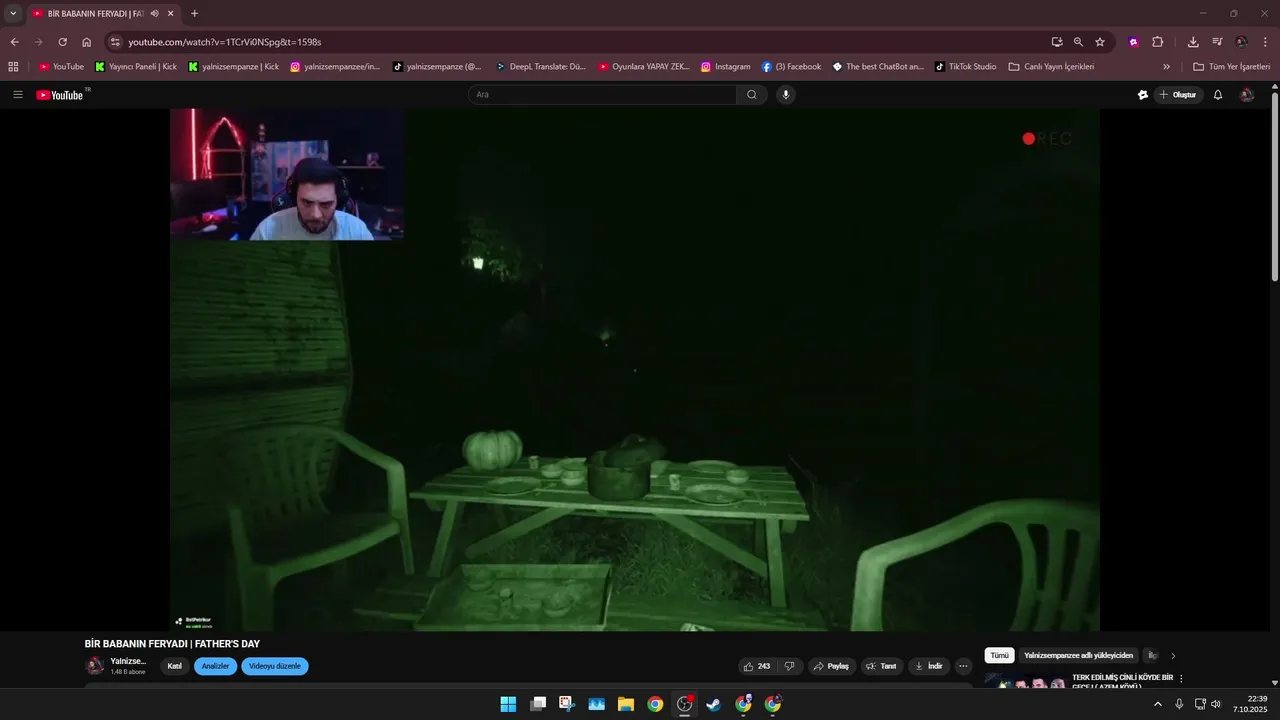
Task: Open (3) Facebook bookmark
Action: [x=791, y=67]
